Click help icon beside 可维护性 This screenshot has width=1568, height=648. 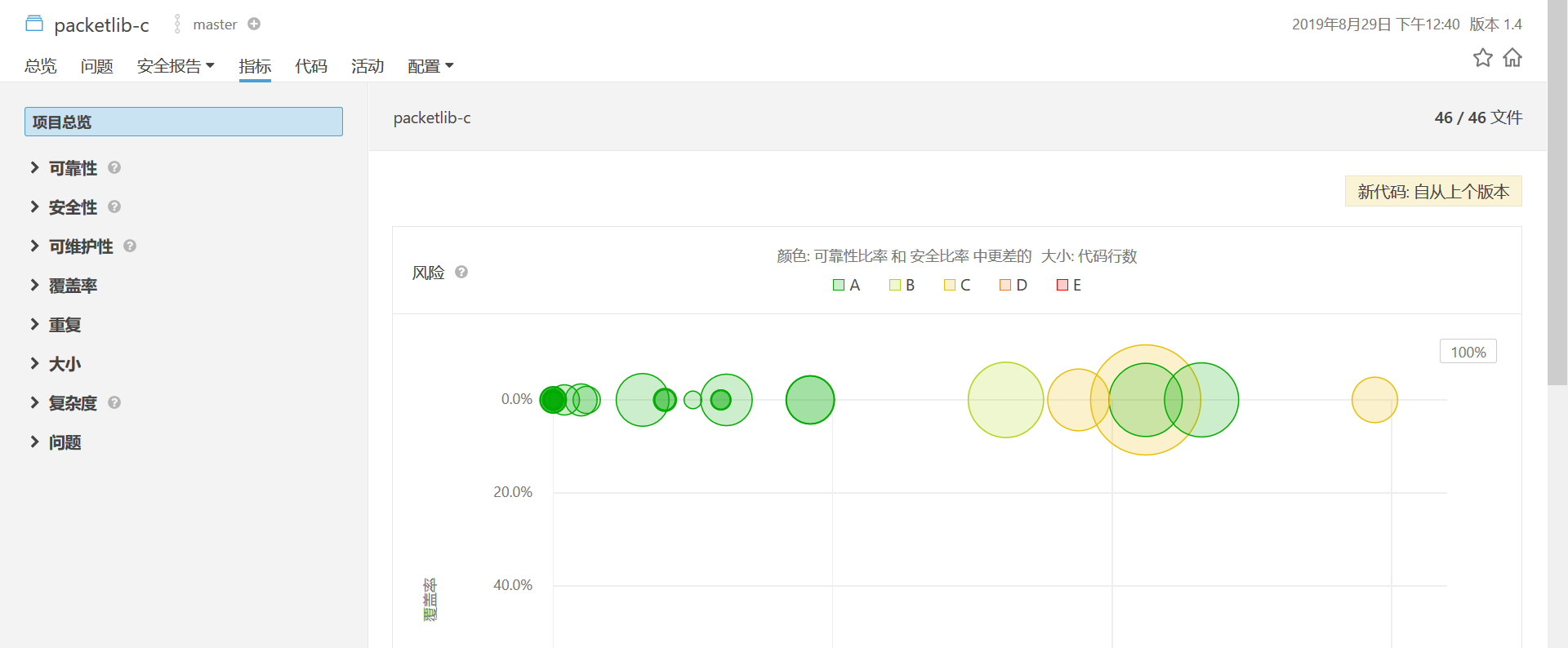point(130,246)
